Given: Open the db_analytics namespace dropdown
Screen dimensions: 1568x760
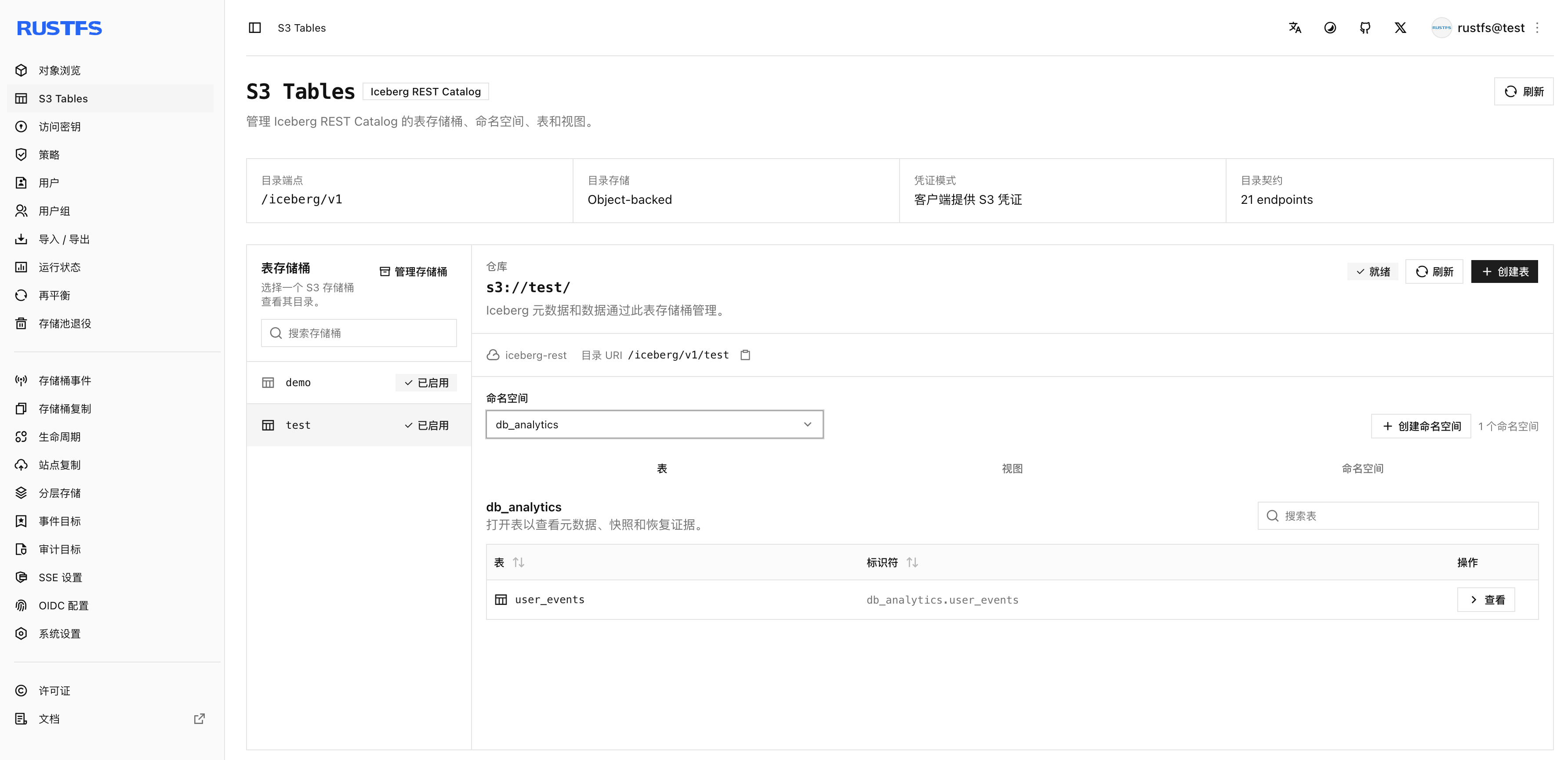Looking at the screenshot, I should click(x=654, y=424).
